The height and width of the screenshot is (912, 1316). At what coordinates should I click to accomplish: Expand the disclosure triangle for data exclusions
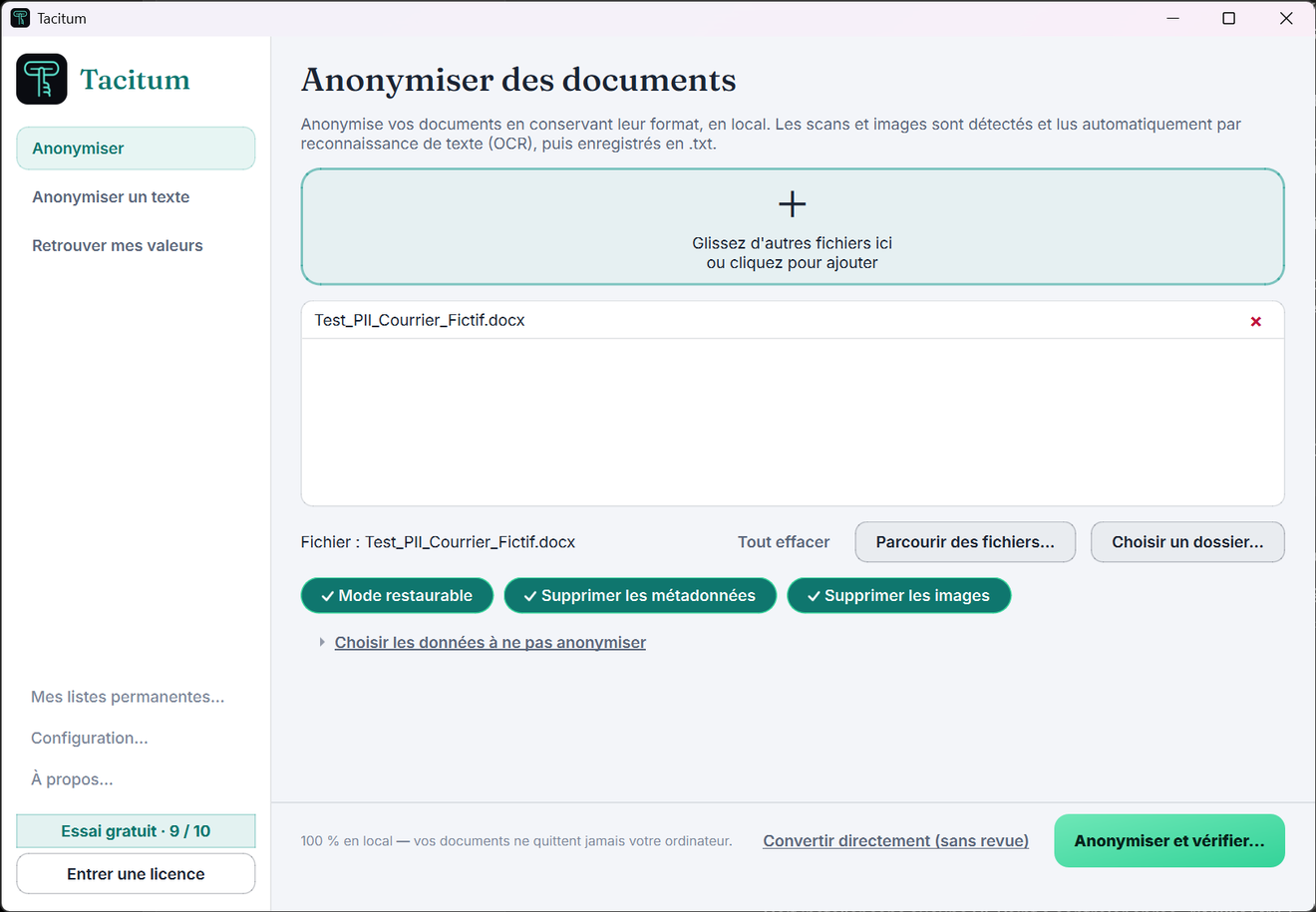pos(322,643)
